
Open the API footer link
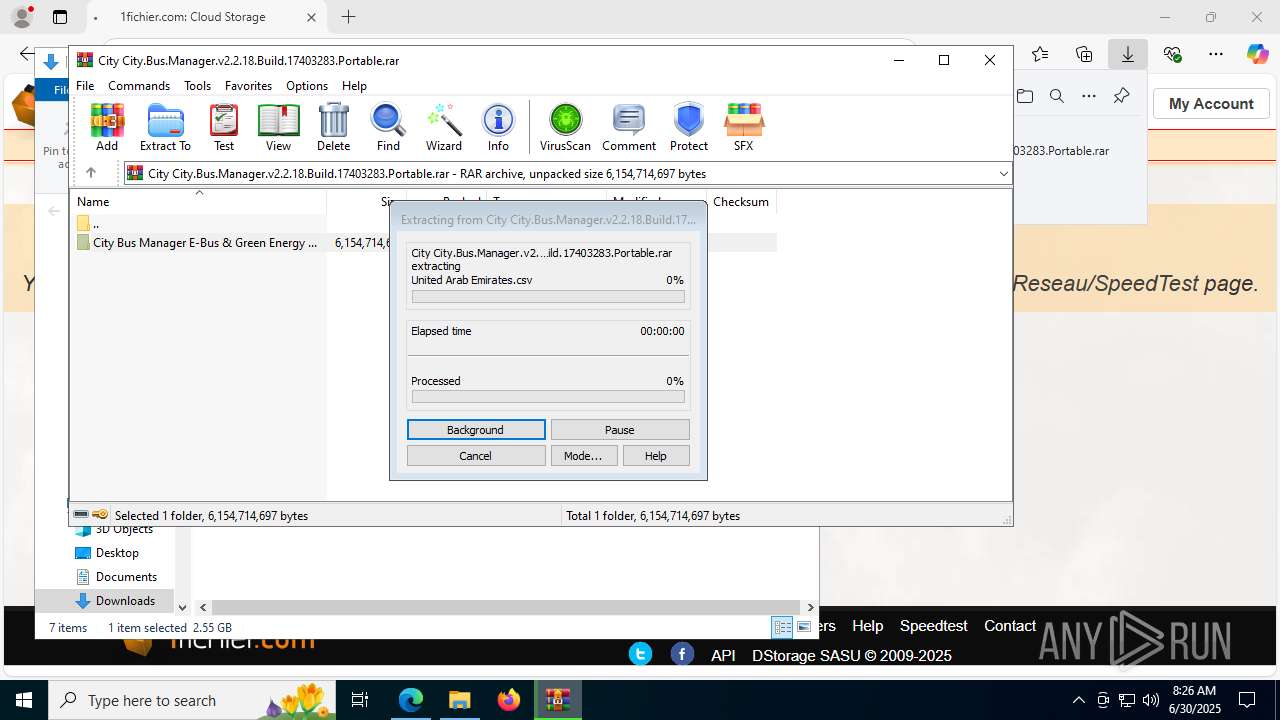tap(723, 656)
